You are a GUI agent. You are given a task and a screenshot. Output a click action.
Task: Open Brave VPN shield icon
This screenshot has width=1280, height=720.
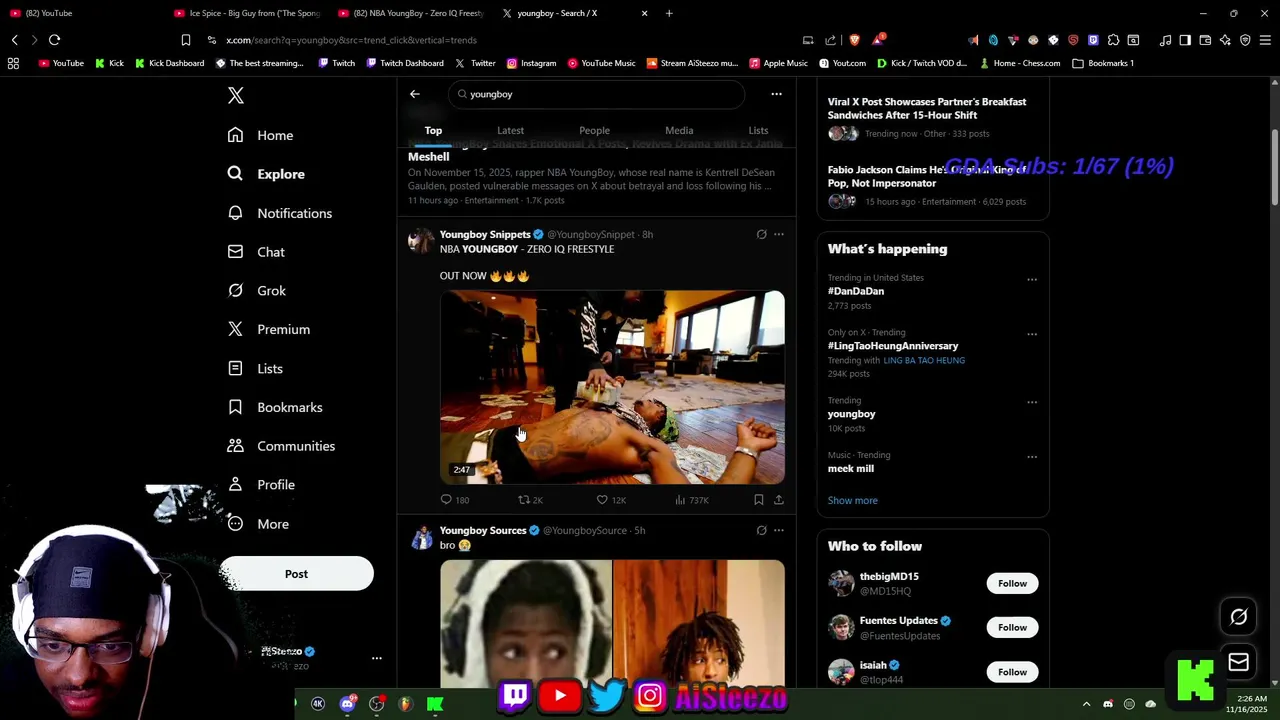tap(1245, 40)
